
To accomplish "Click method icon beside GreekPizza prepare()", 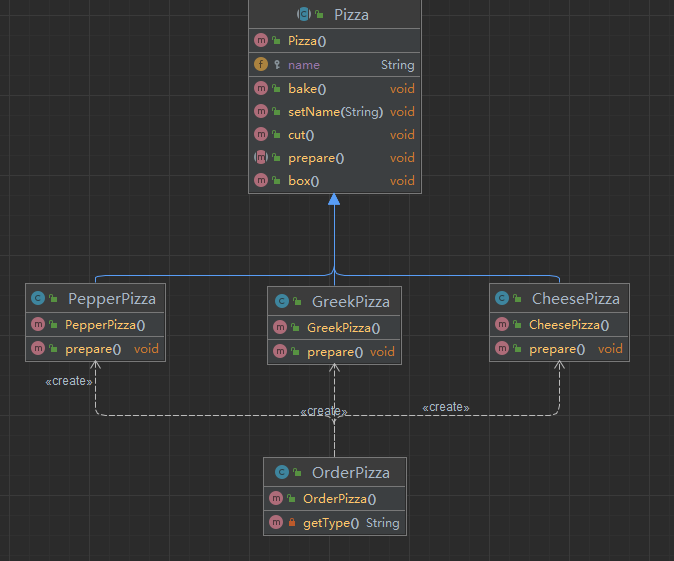I will coord(280,352).
